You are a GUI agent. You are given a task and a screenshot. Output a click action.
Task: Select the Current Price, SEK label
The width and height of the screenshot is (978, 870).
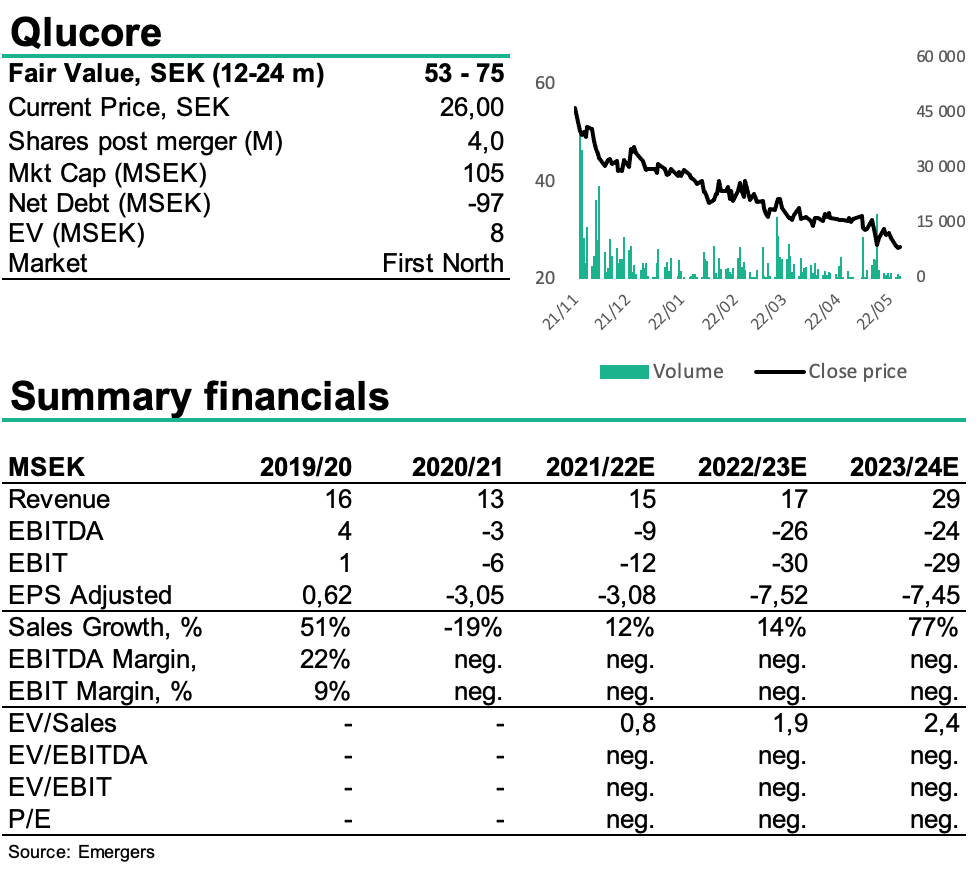pyautogui.click(x=119, y=107)
